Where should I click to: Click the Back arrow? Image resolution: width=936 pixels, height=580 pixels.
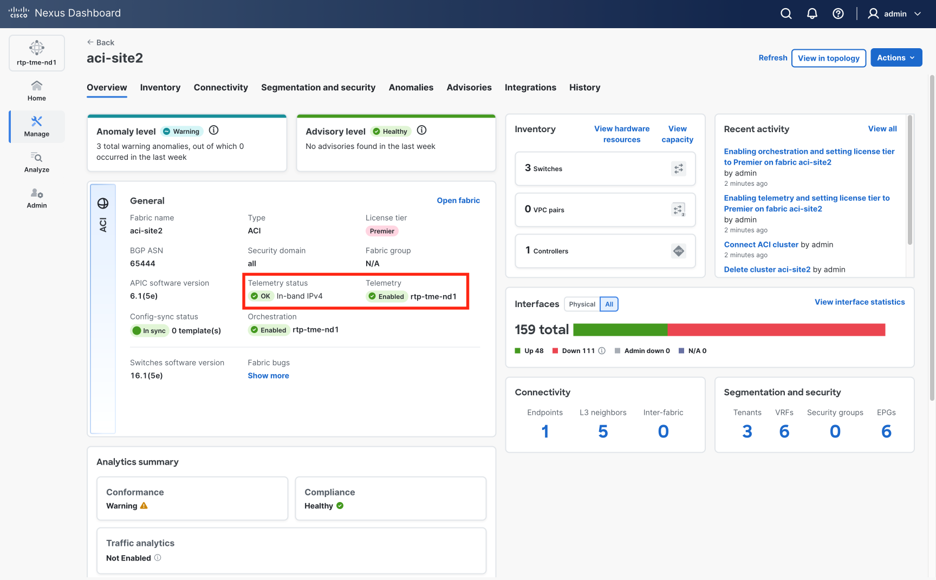tap(90, 42)
